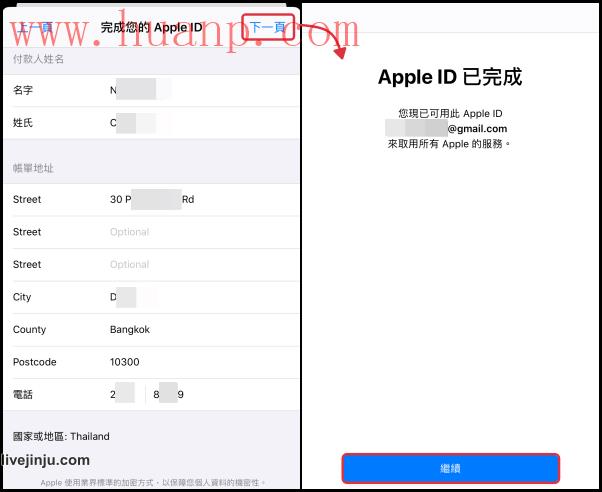Tap the 國家或地區: Thailand text
Image resolution: width=602 pixels, height=492 pixels.
[x=61, y=437]
